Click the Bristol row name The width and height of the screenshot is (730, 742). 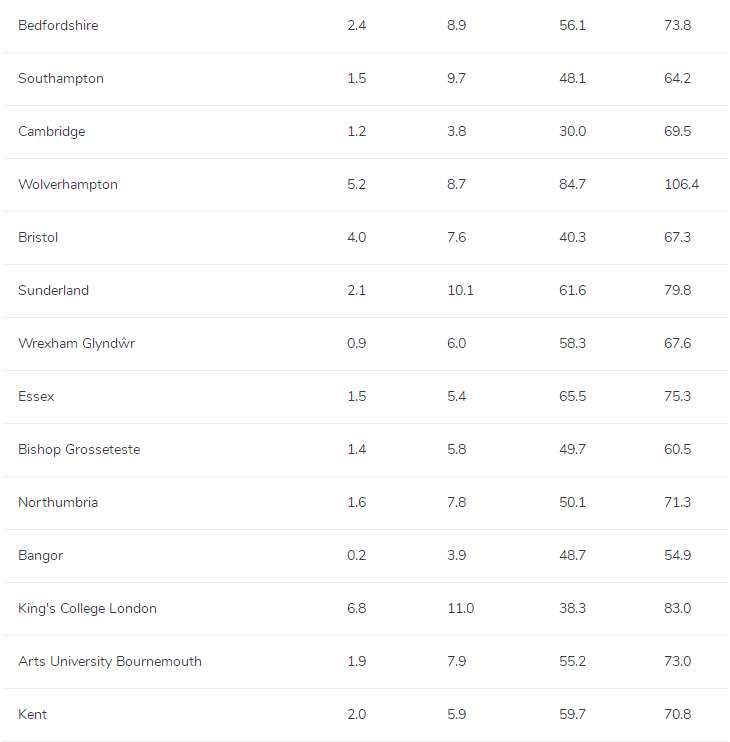pos(38,237)
